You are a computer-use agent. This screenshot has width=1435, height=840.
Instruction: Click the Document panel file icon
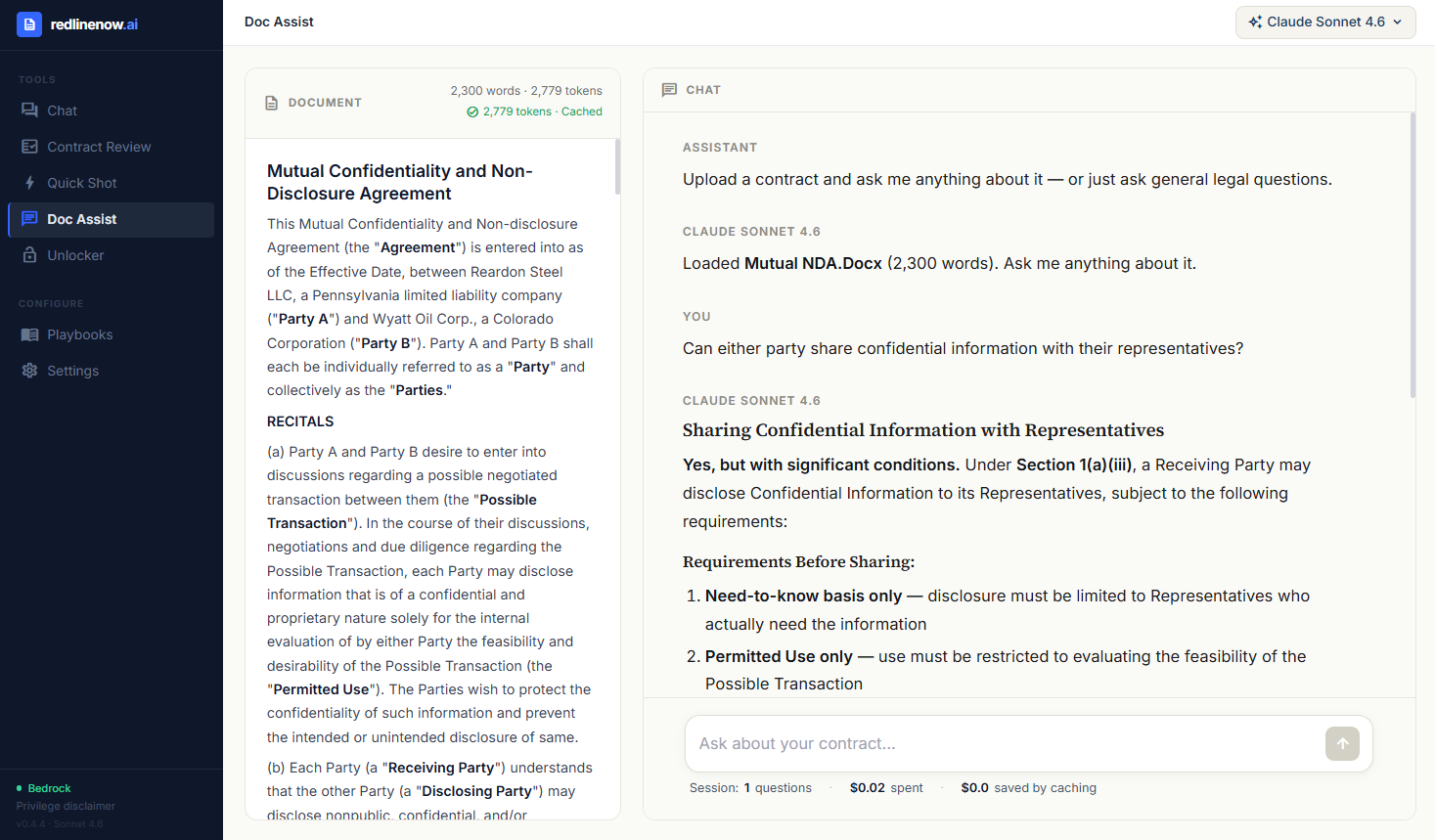point(272,103)
